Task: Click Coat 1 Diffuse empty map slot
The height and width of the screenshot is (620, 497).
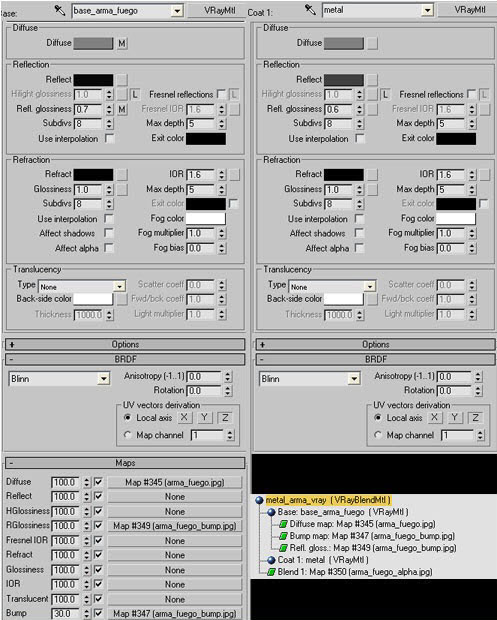Action: point(372,43)
